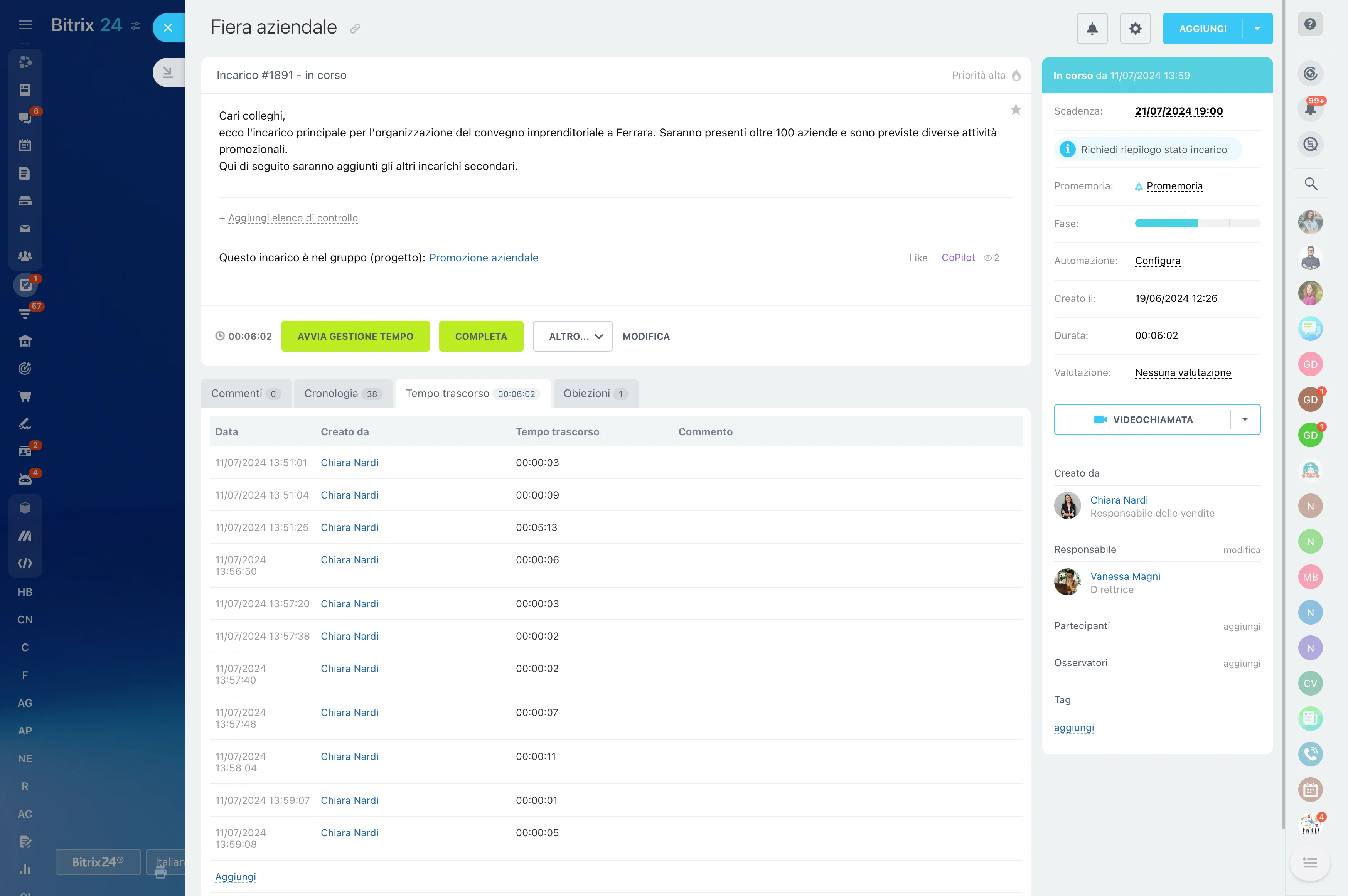Image resolution: width=1348 pixels, height=896 pixels.
Task: Mark task with COMPLETA button
Action: [481, 336]
